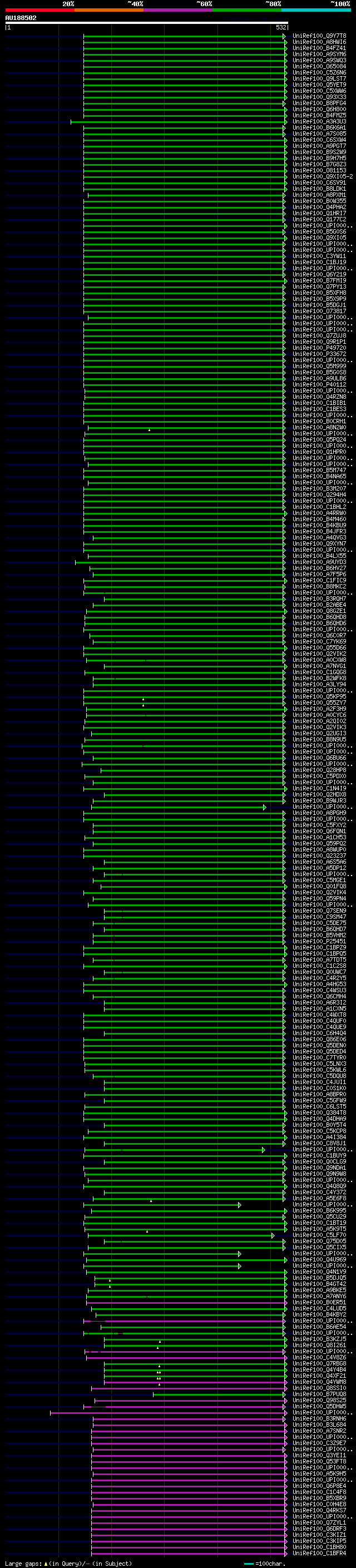The width and height of the screenshot is (356, 1568).
Task: Select hit label UniRef100_Q5PQ24
Action: [x=319, y=439]
